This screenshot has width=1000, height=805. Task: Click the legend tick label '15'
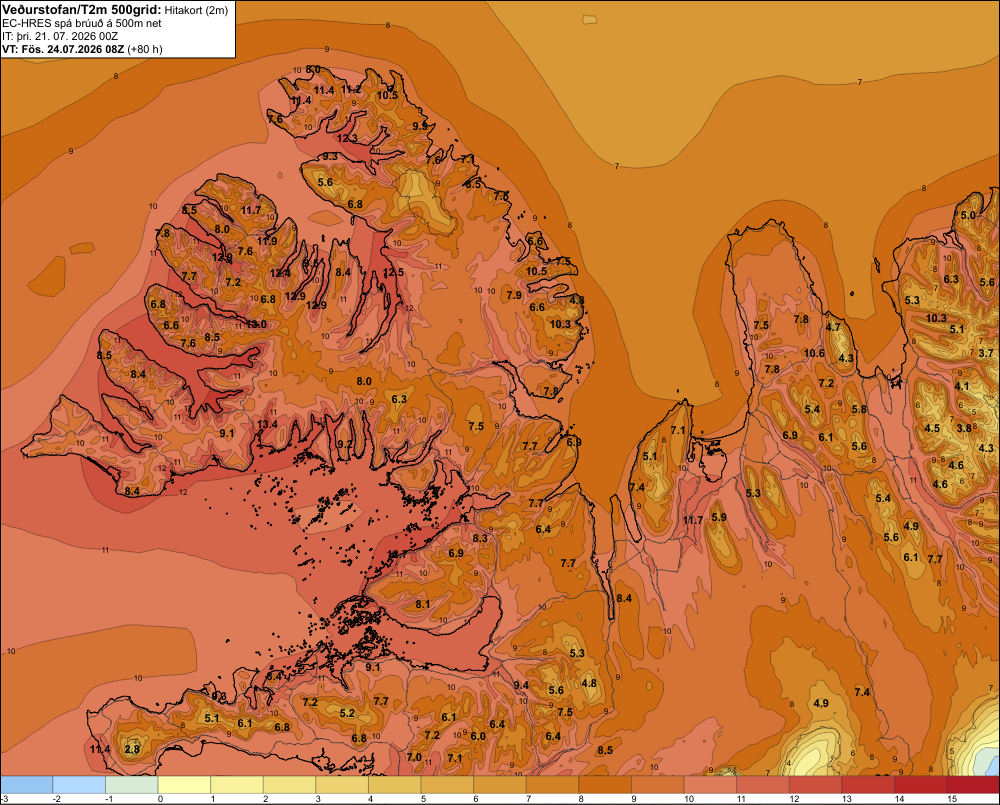952,799
